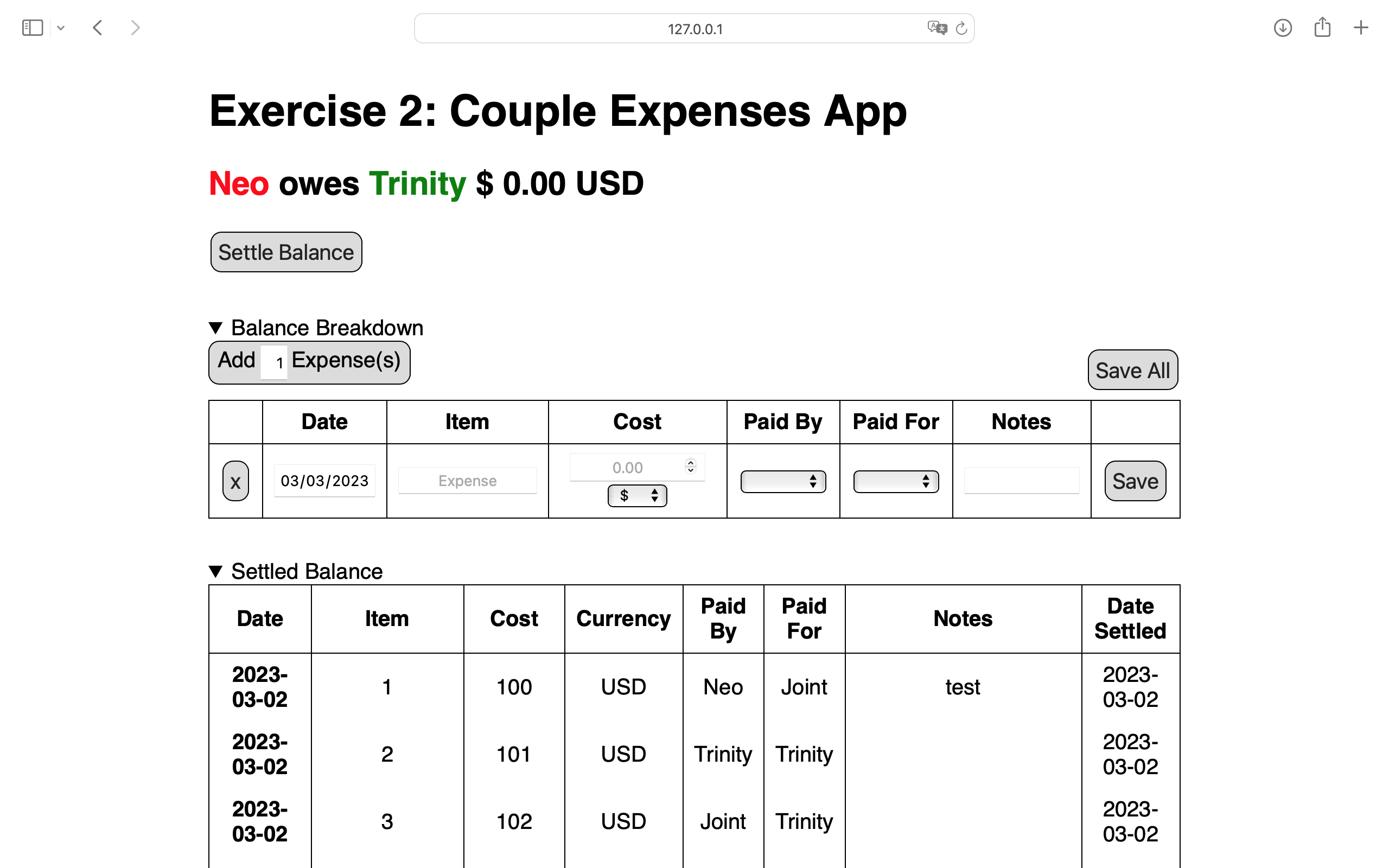Click the Save icon for new expense
The width and height of the screenshot is (1389, 868).
click(1134, 482)
